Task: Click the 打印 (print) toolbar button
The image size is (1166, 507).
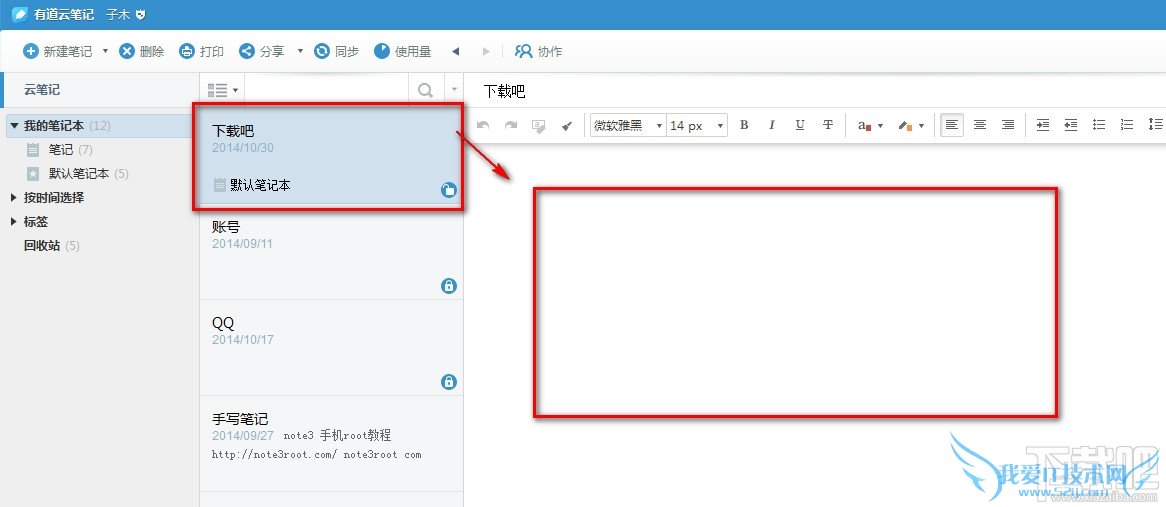Action: click(202, 51)
